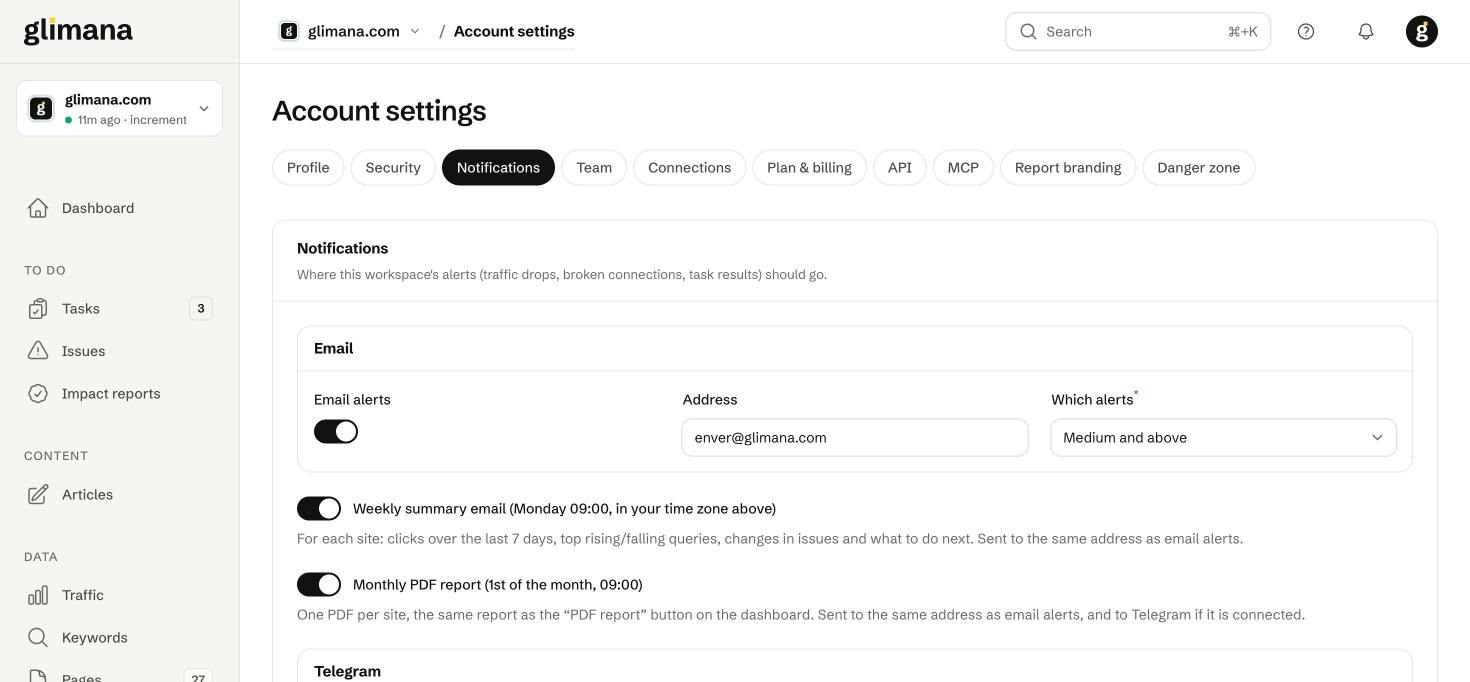Switch to the API tab

(900, 167)
